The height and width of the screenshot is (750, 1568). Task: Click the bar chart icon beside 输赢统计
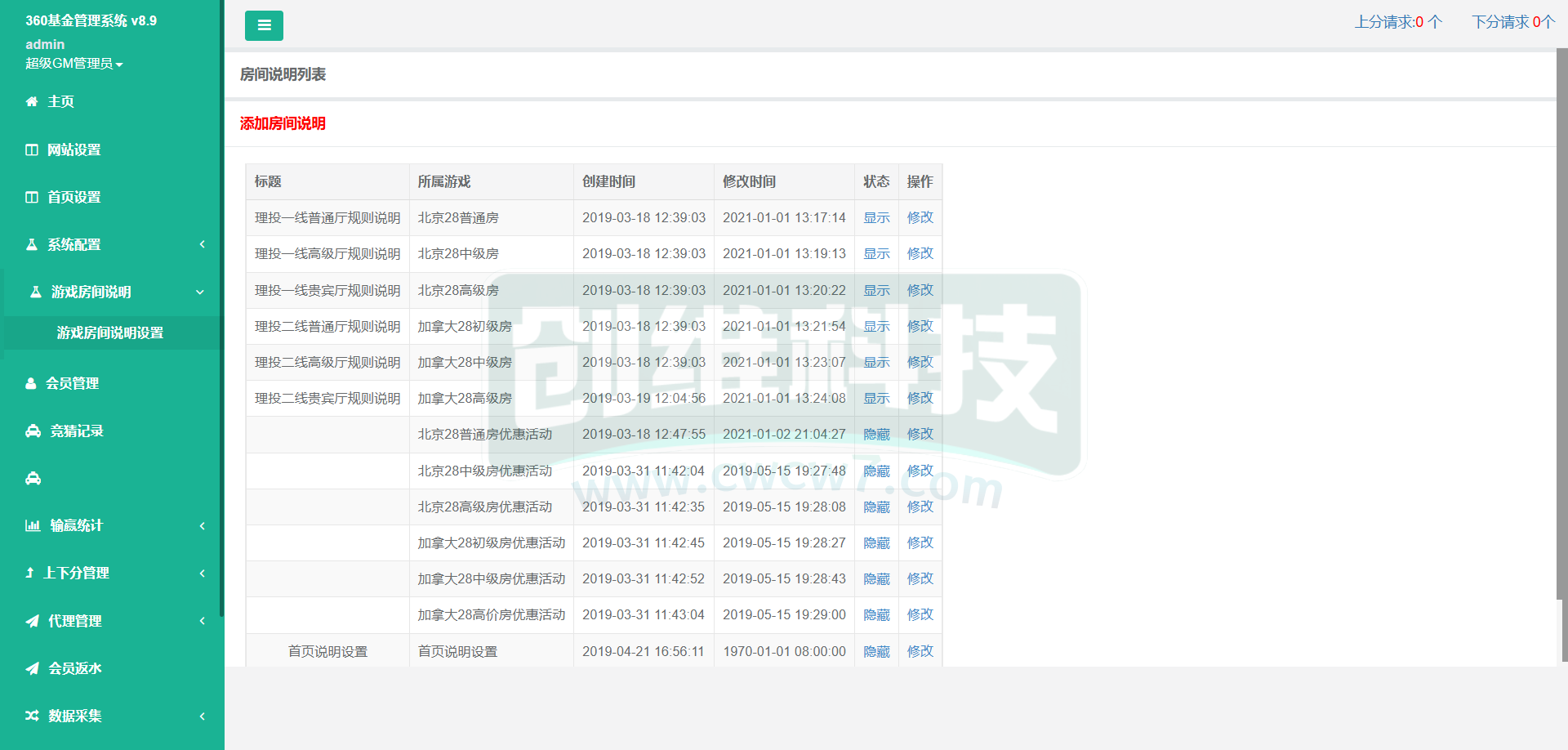(x=33, y=525)
